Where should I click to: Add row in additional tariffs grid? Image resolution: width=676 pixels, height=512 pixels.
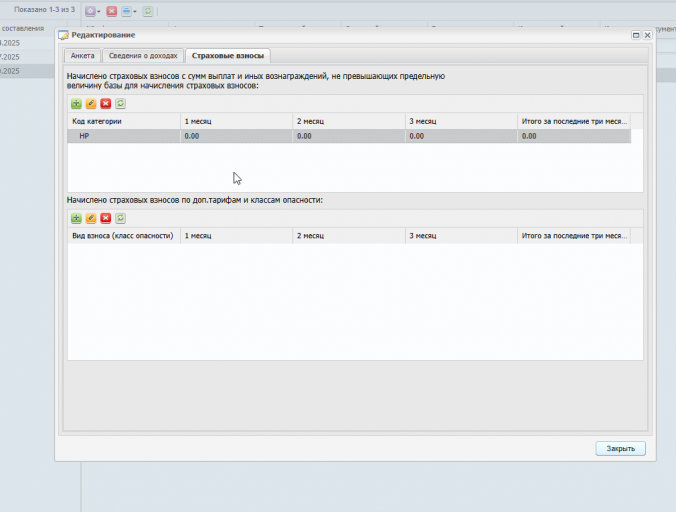click(x=76, y=218)
